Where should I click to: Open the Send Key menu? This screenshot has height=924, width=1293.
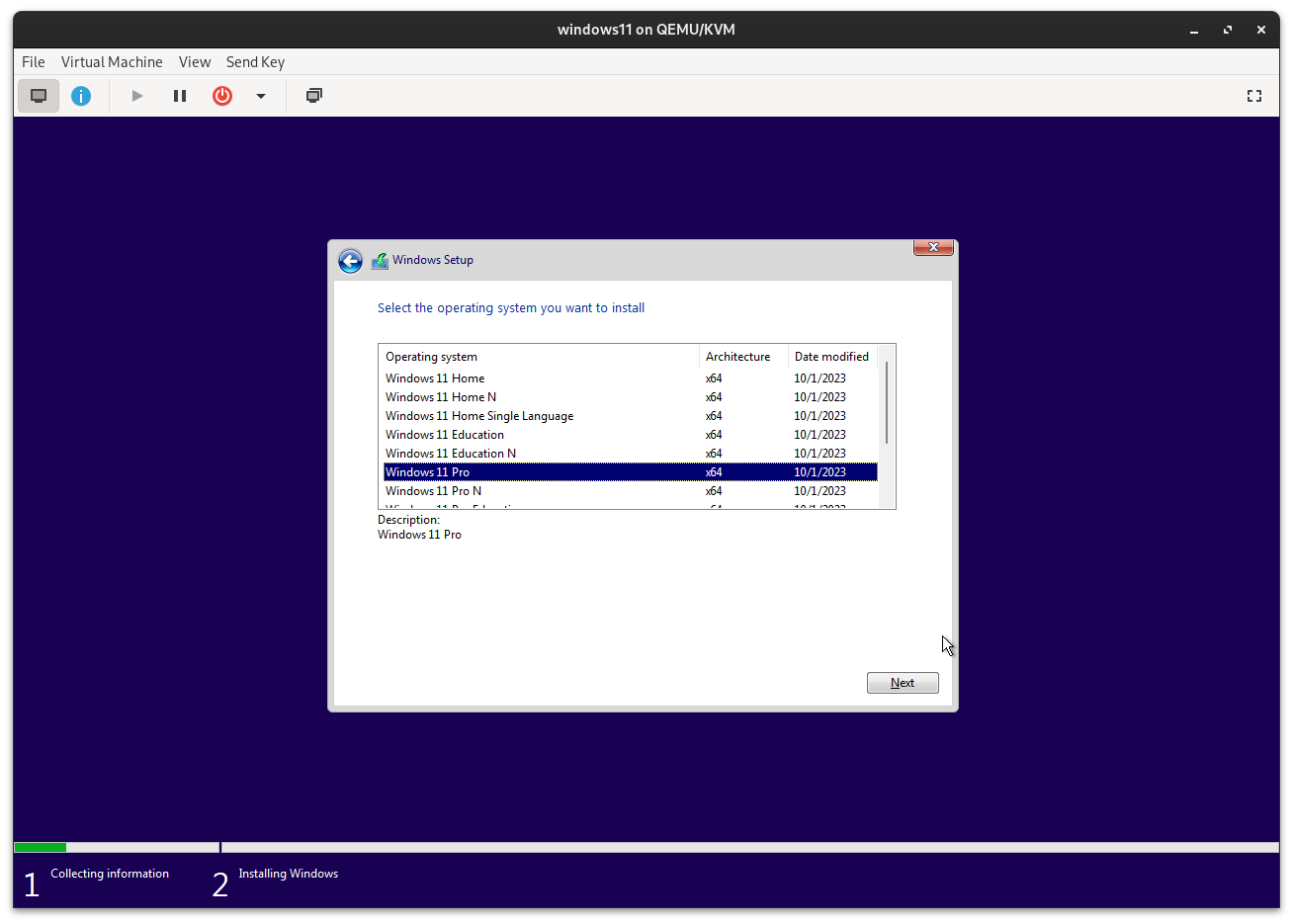click(x=255, y=61)
